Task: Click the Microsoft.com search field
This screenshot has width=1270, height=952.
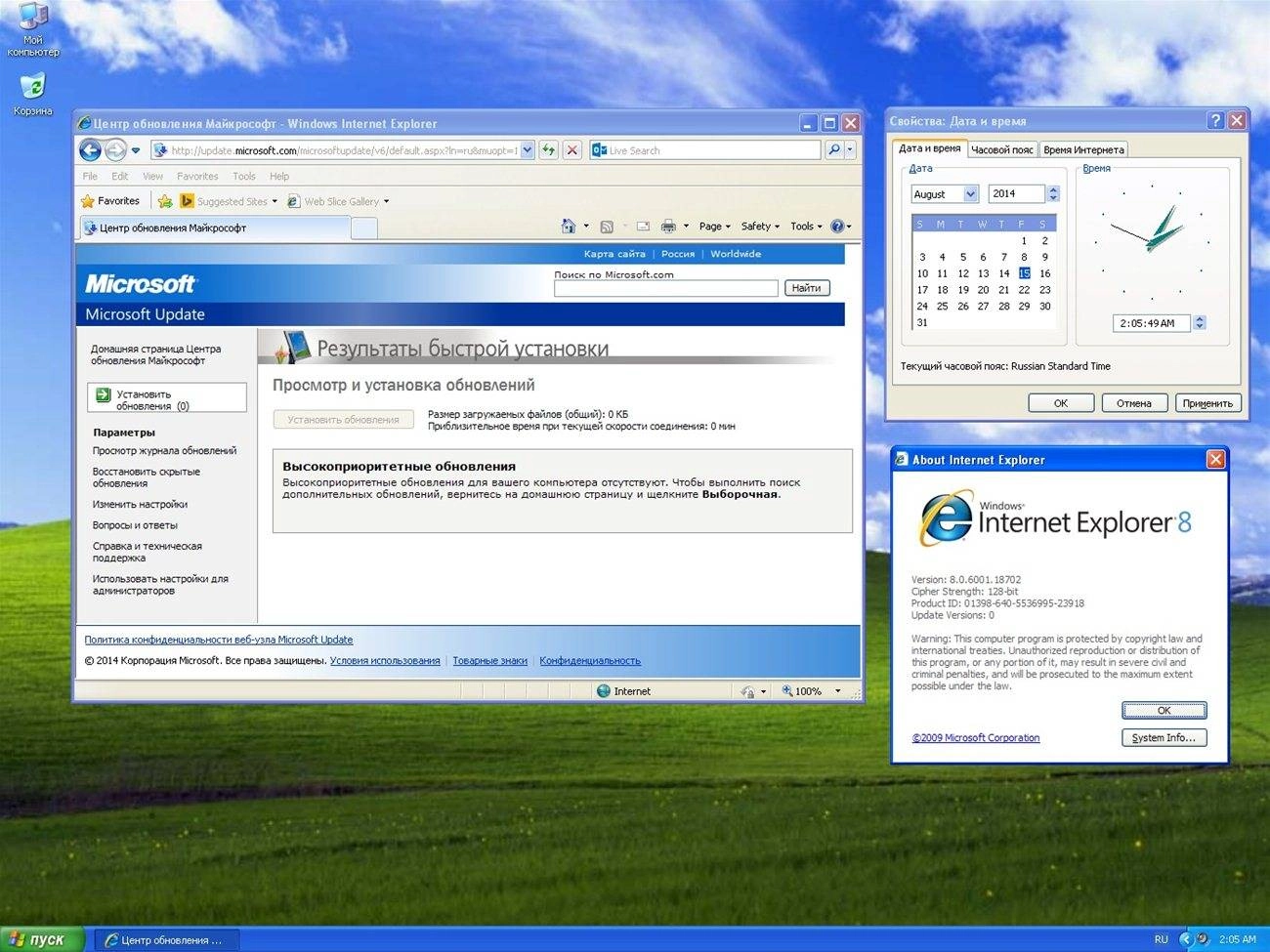Action: (x=666, y=288)
